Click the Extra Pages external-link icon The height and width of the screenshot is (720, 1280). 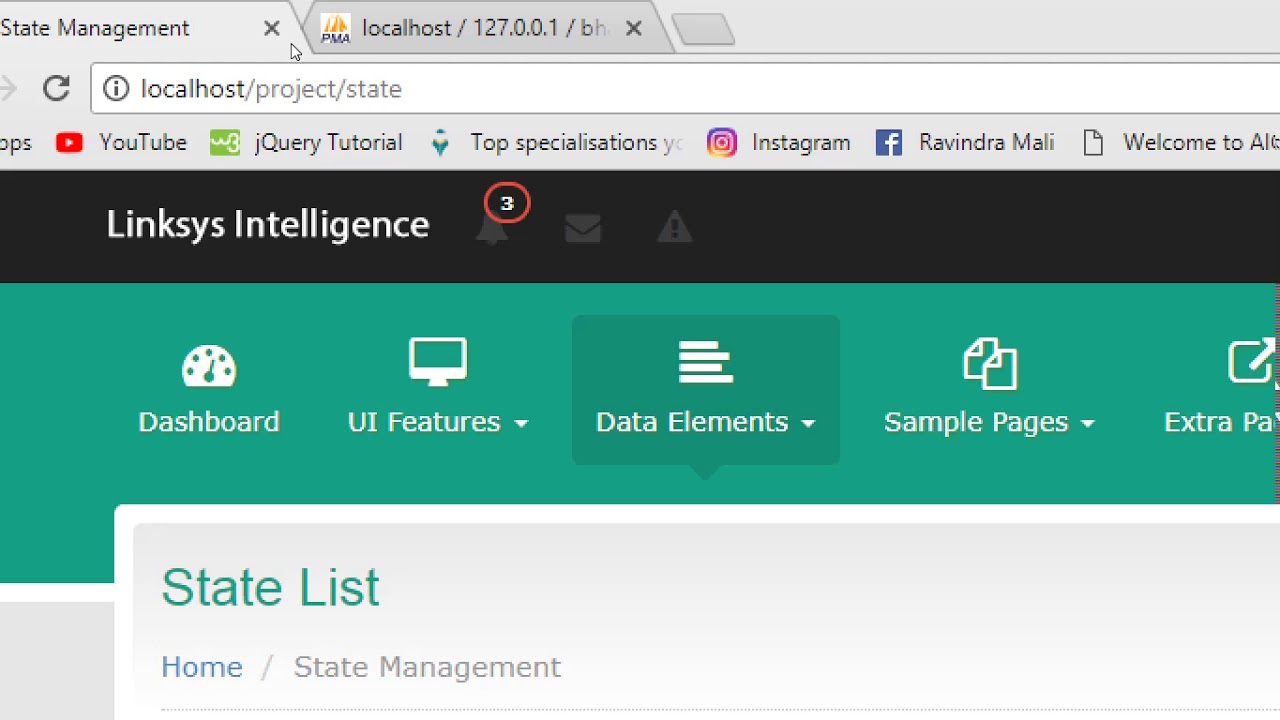[1253, 362]
